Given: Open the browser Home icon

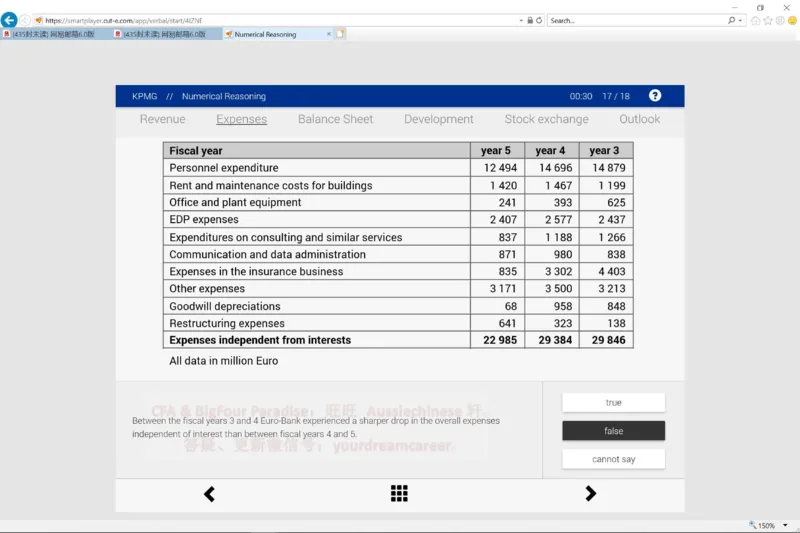Looking at the screenshot, I should click(x=756, y=20).
